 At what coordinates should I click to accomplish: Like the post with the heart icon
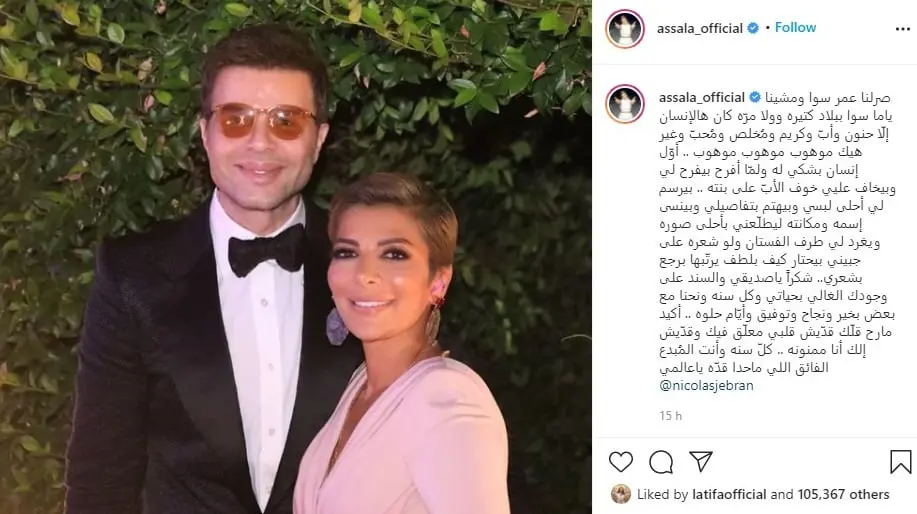click(x=620, y=462)
